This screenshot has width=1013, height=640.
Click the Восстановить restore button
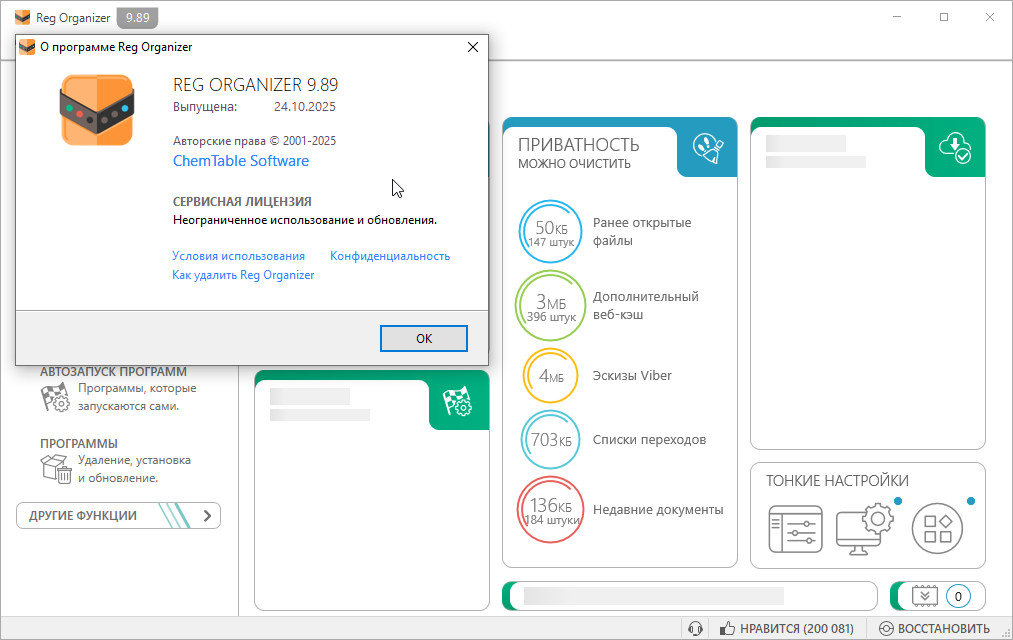(x=934, y=629)
